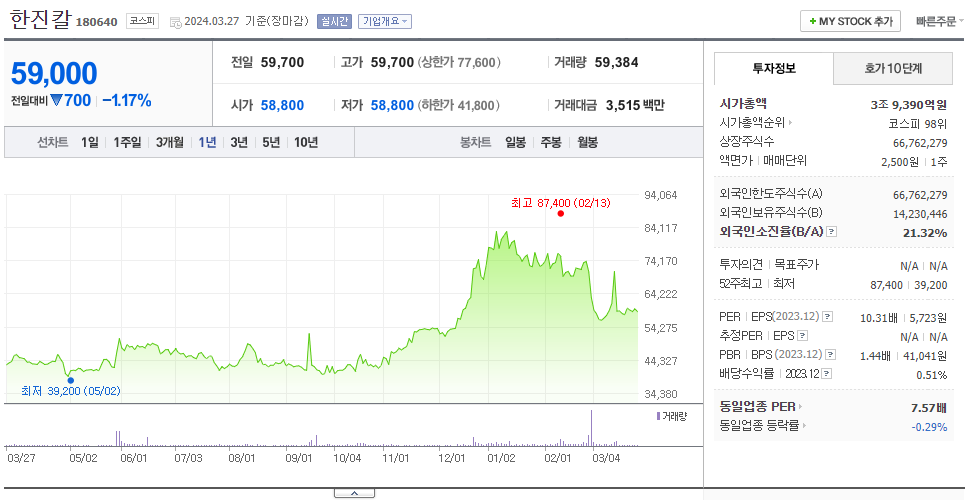Select the 5년 line chart period

[271, 143]
